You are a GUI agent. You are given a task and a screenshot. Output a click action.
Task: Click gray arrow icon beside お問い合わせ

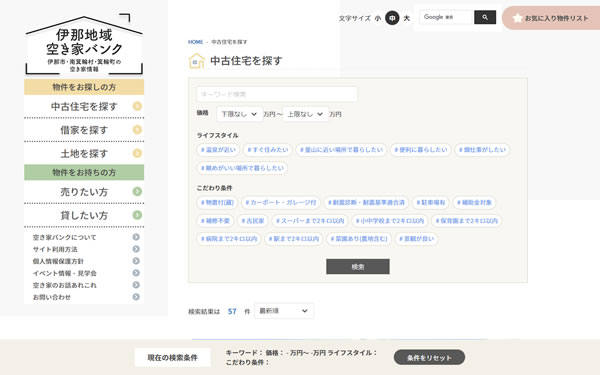[x=136, y=297]
